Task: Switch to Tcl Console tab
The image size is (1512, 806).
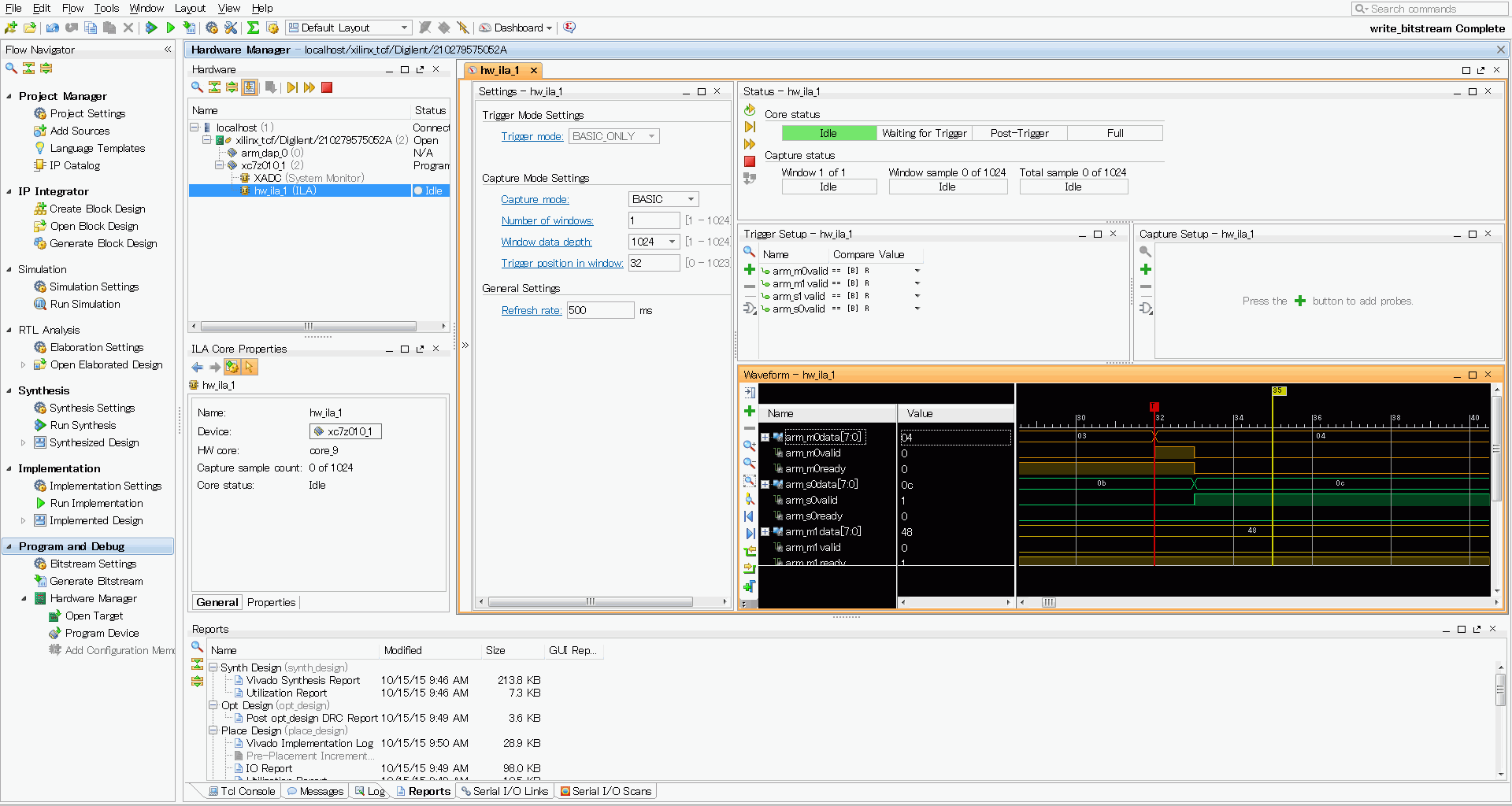Action: point(242,791)
